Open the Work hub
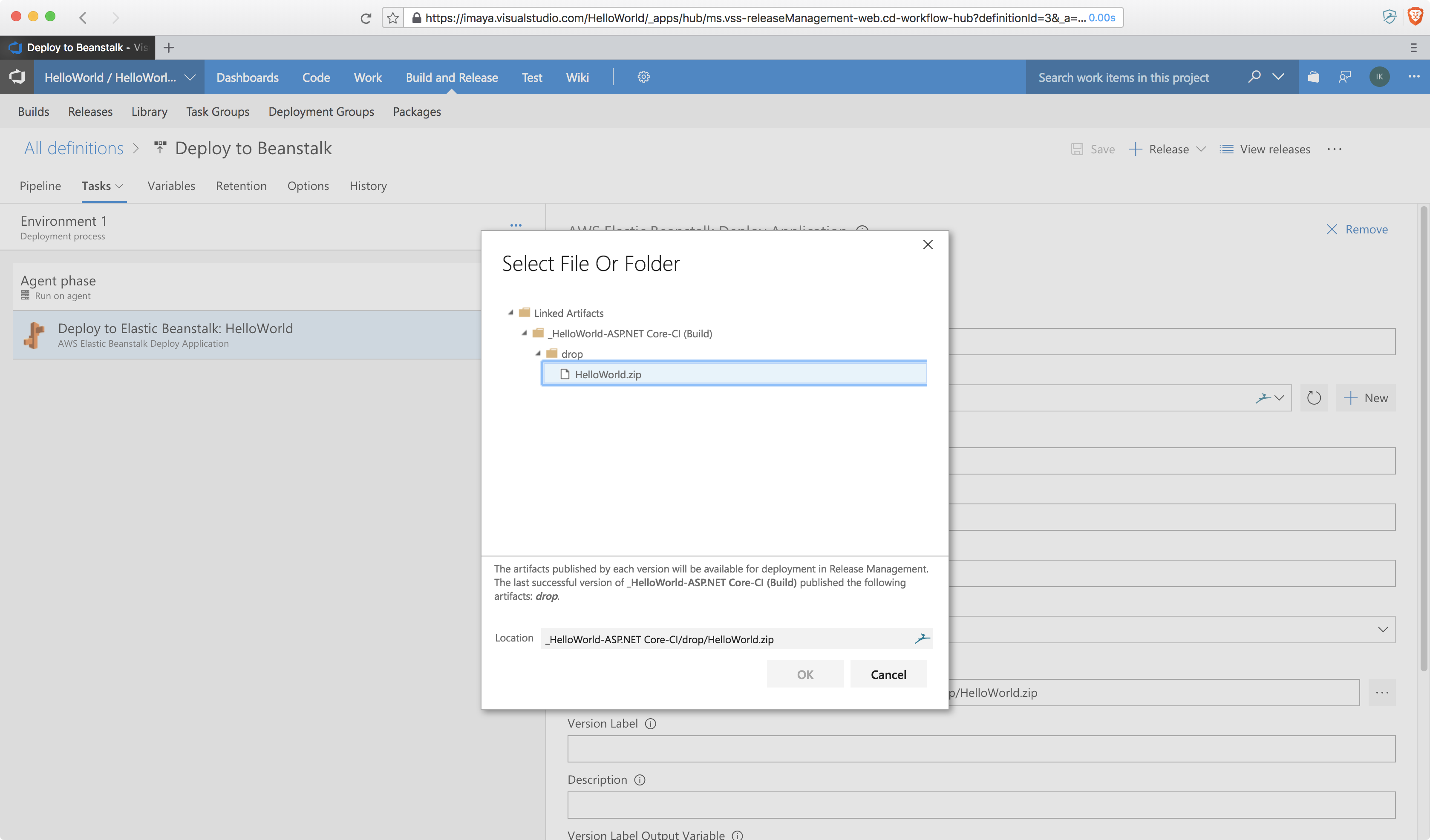Viewport: 1430px width, 840px height. coord(368,77)
